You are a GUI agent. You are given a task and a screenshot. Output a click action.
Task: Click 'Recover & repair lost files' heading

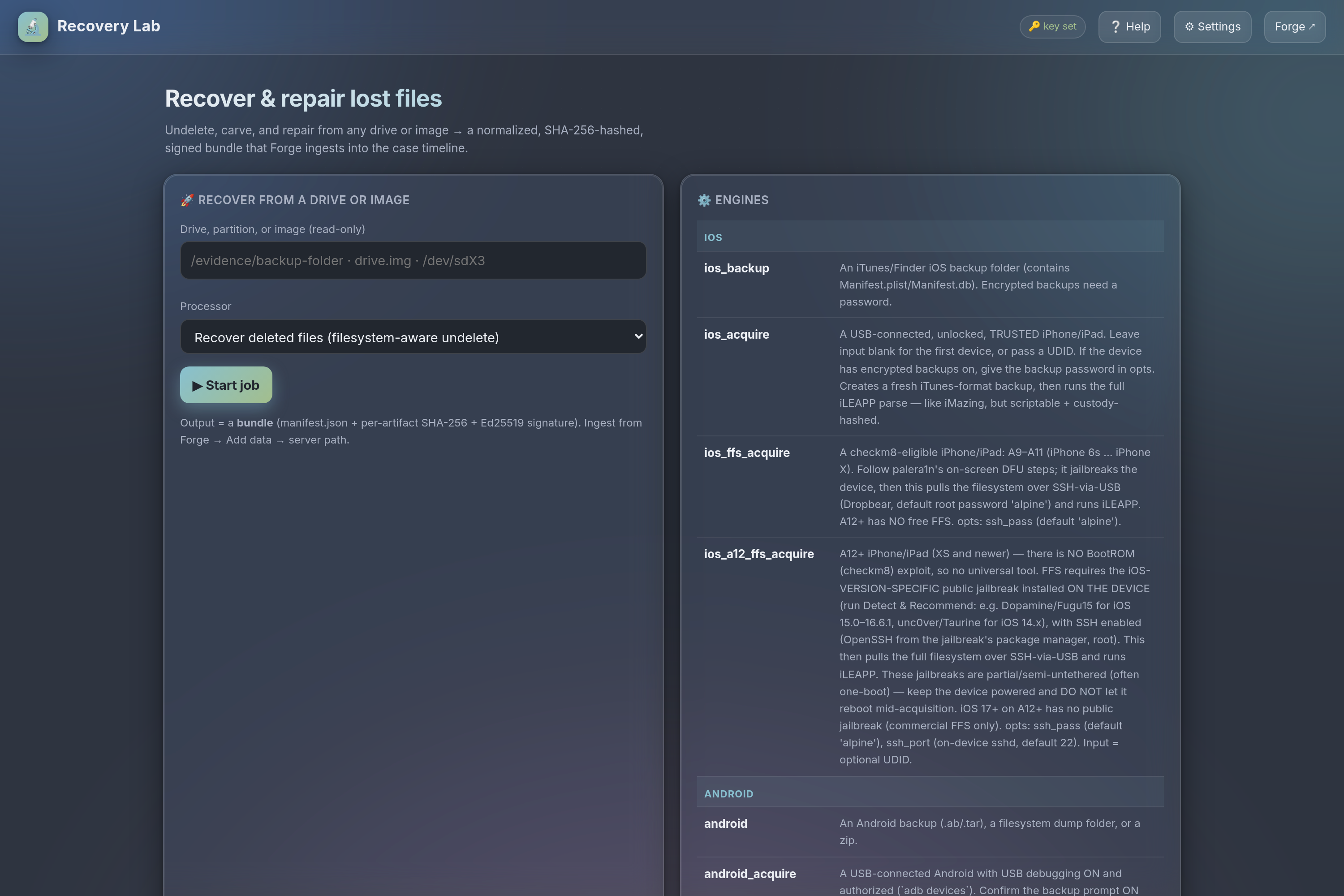(x=303, y=98)
